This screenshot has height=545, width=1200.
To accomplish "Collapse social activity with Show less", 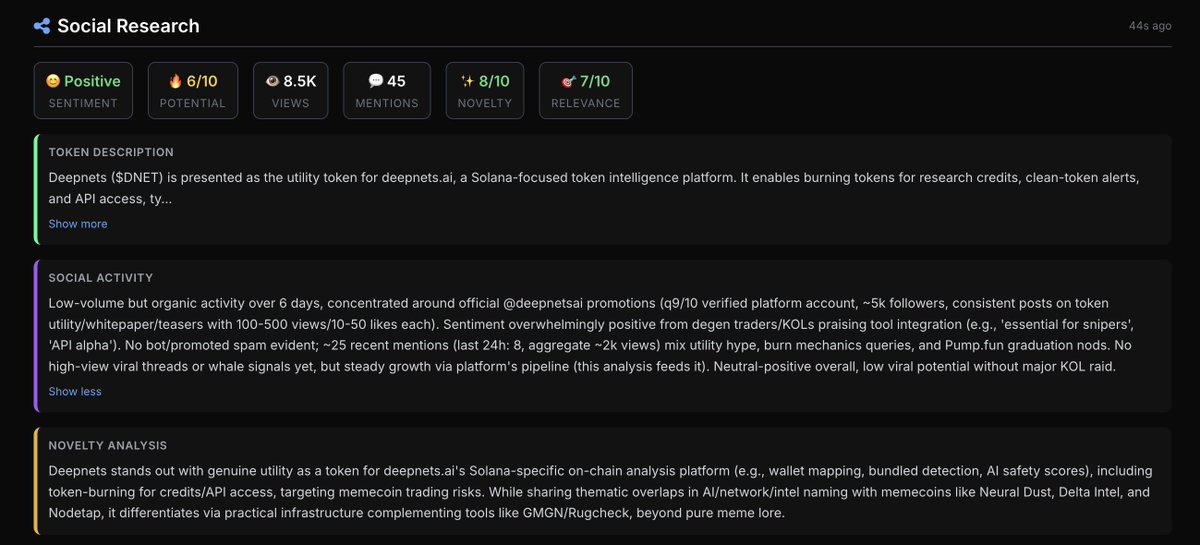I will click(75, 392).
